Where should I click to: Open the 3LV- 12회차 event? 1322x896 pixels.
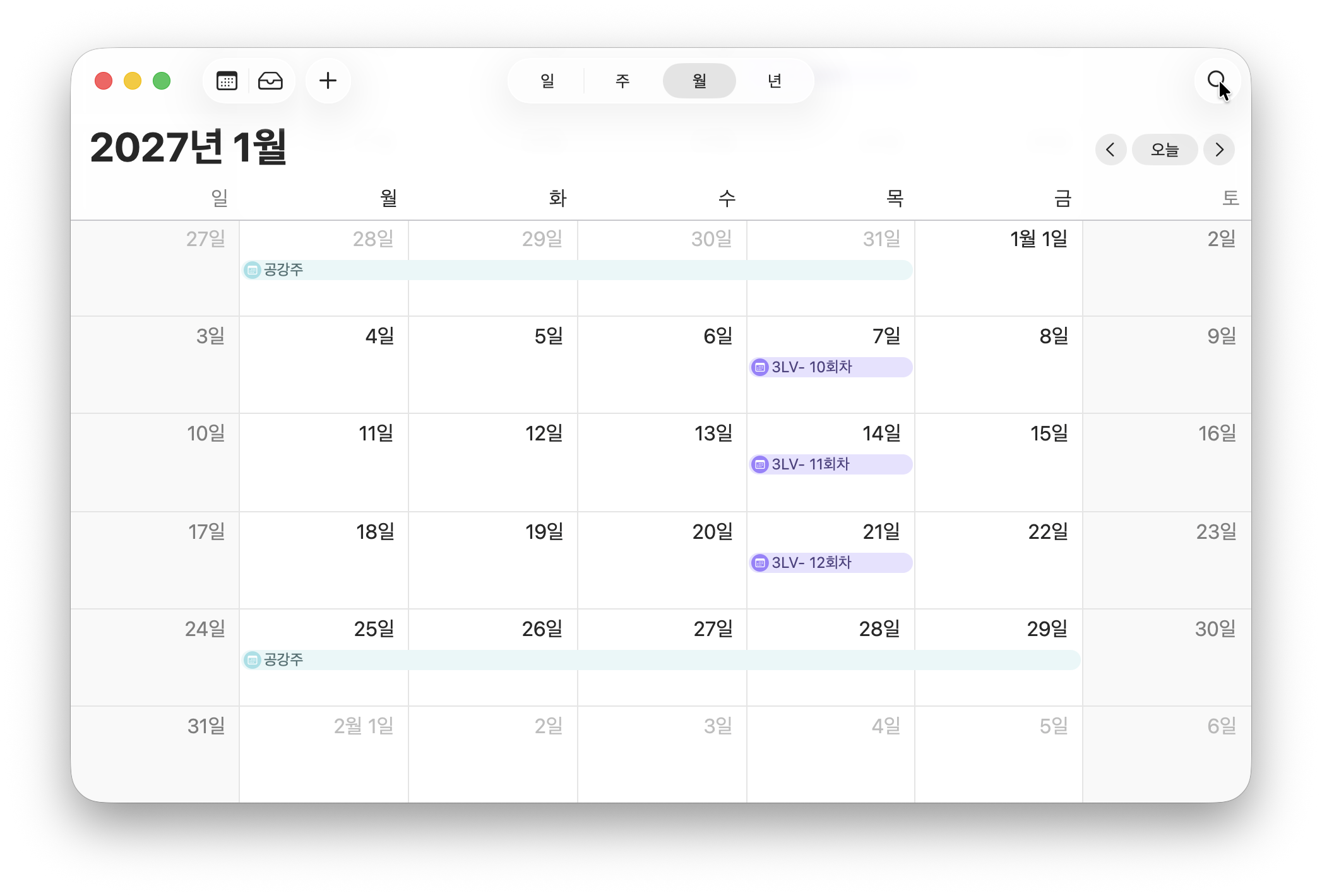pyautogui.click(x=830, y=563)
